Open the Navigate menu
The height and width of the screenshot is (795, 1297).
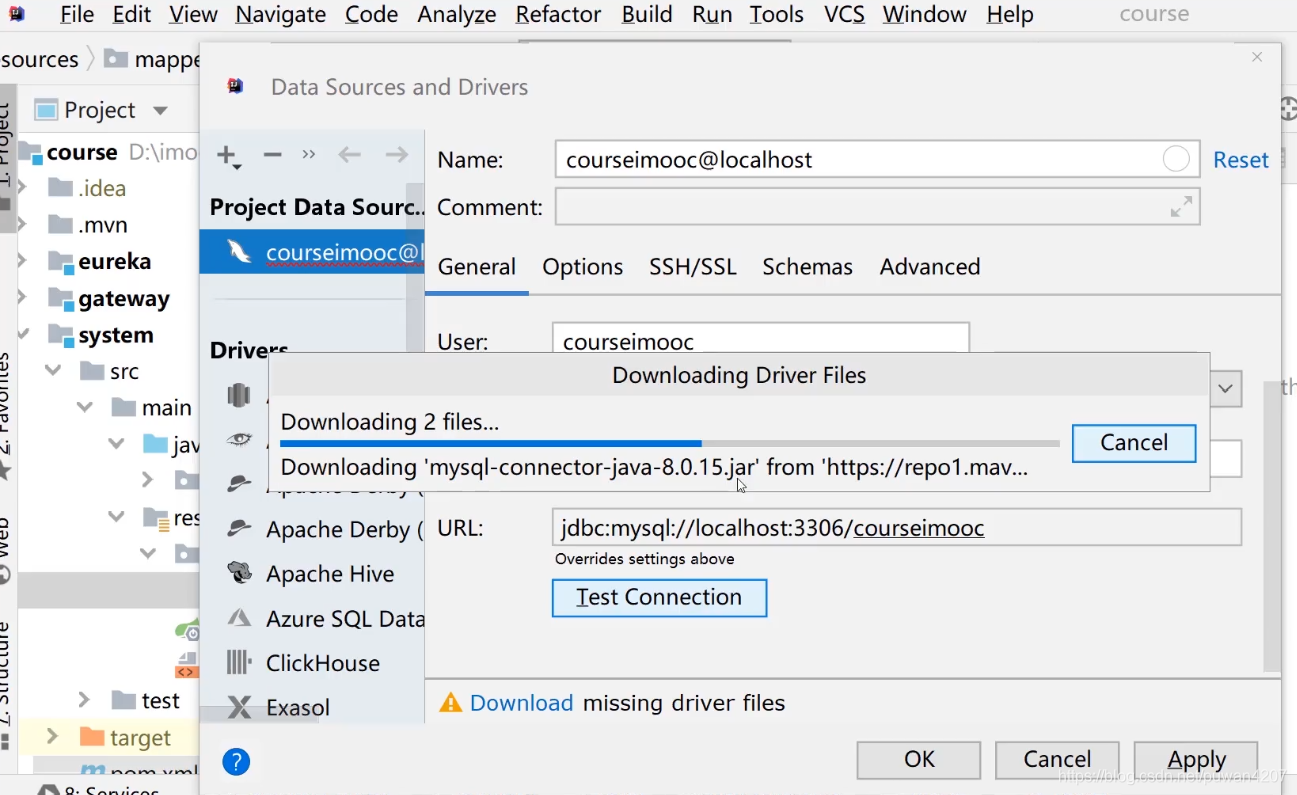281,14
